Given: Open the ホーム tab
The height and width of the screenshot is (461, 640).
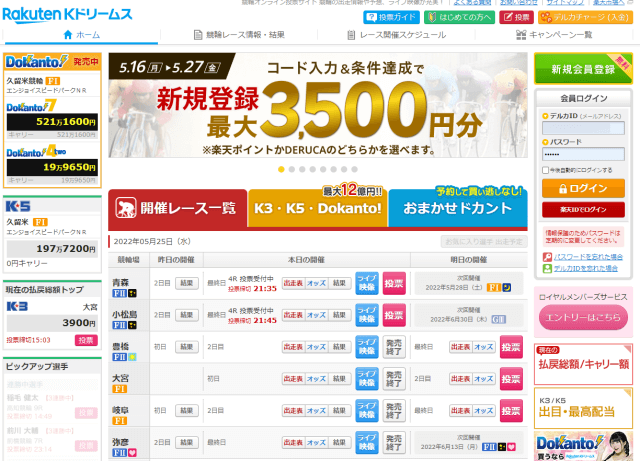Looking at the screenshot, I should (x=82, y=35).
